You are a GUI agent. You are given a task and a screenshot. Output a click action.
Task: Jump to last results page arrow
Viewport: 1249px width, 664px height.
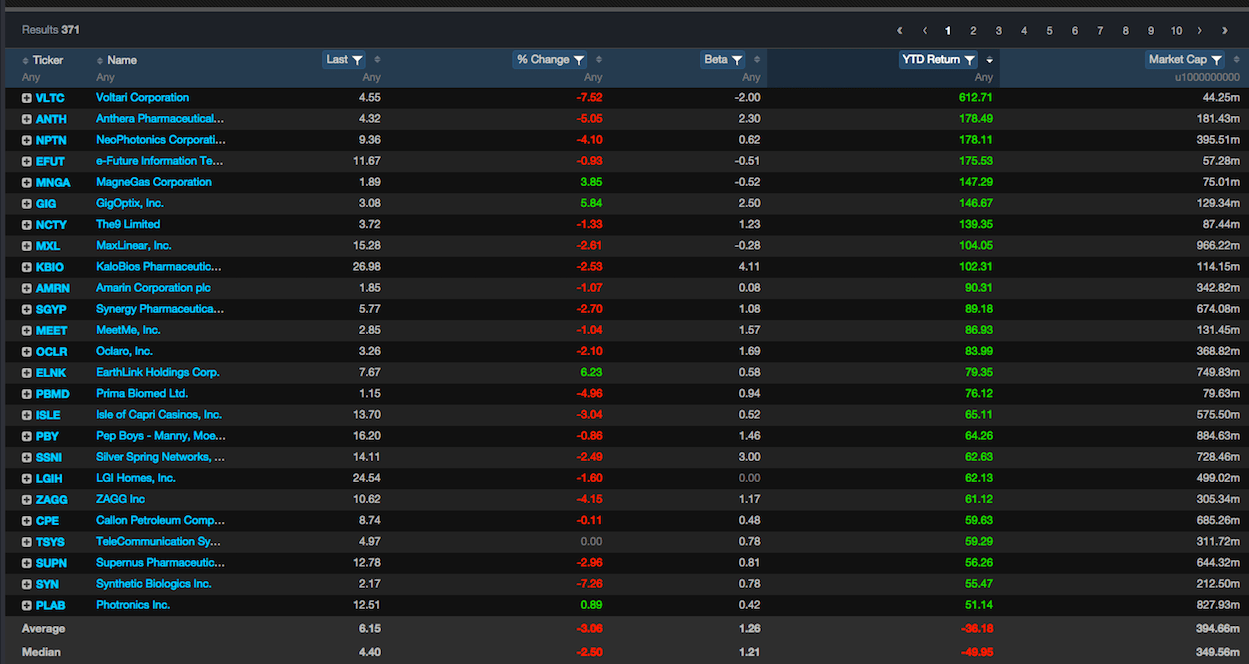(x=1225, y=31)
